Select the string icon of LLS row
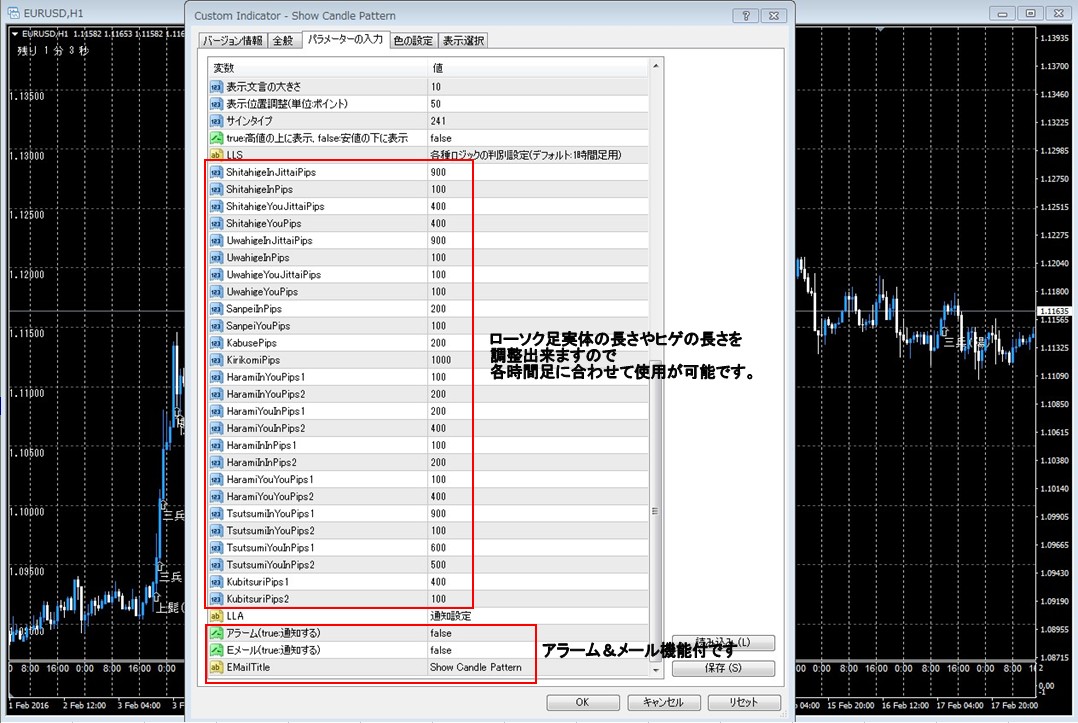 pos(216,155)
